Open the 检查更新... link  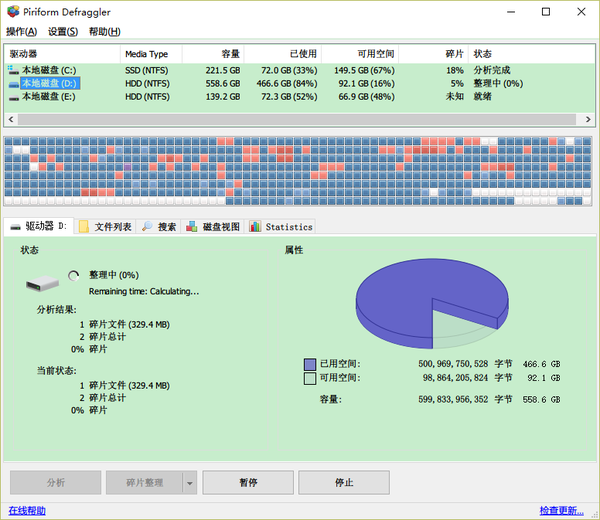(561, 510)
